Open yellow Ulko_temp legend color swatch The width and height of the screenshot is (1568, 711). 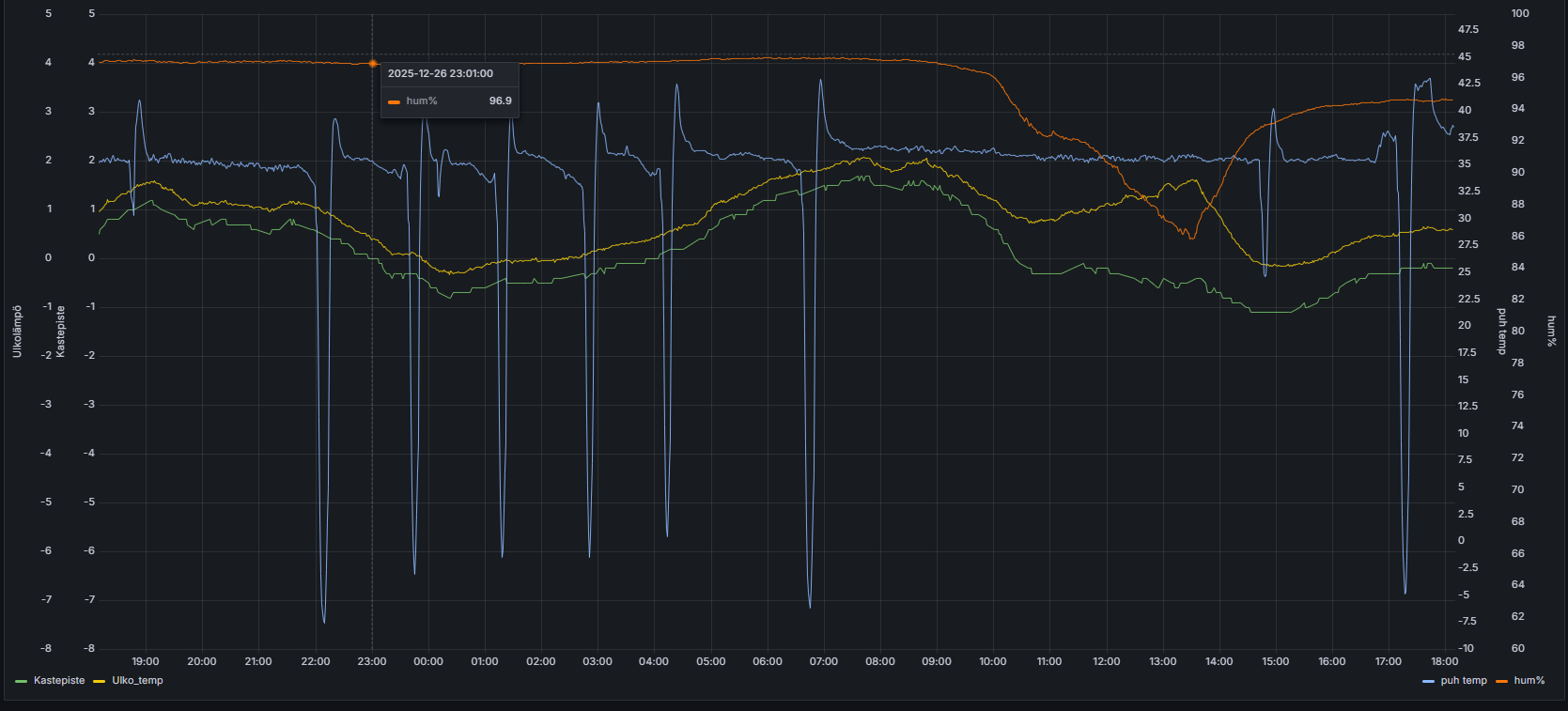(x=100, y=681)
